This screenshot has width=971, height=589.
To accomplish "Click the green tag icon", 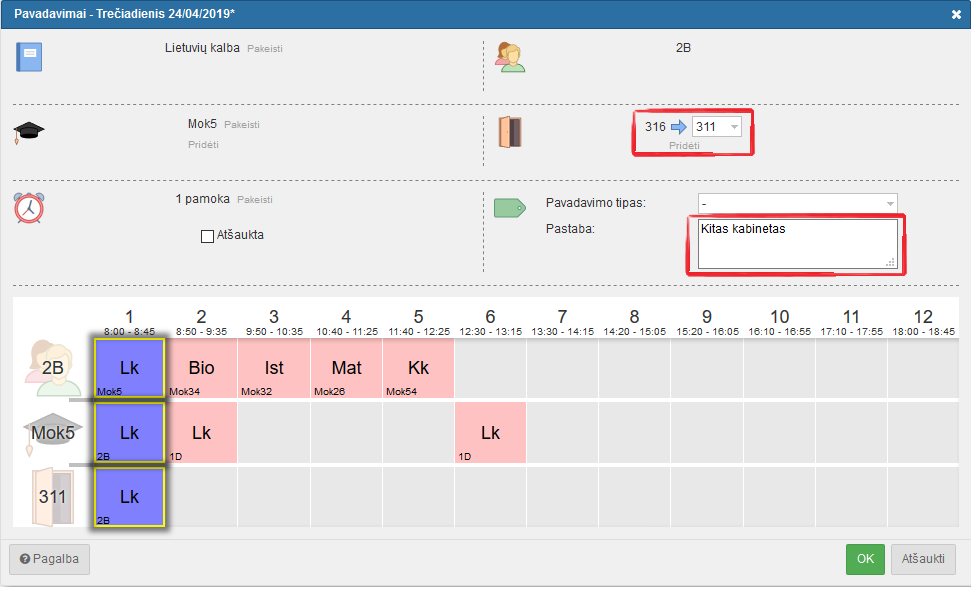I will click(510, 208).
